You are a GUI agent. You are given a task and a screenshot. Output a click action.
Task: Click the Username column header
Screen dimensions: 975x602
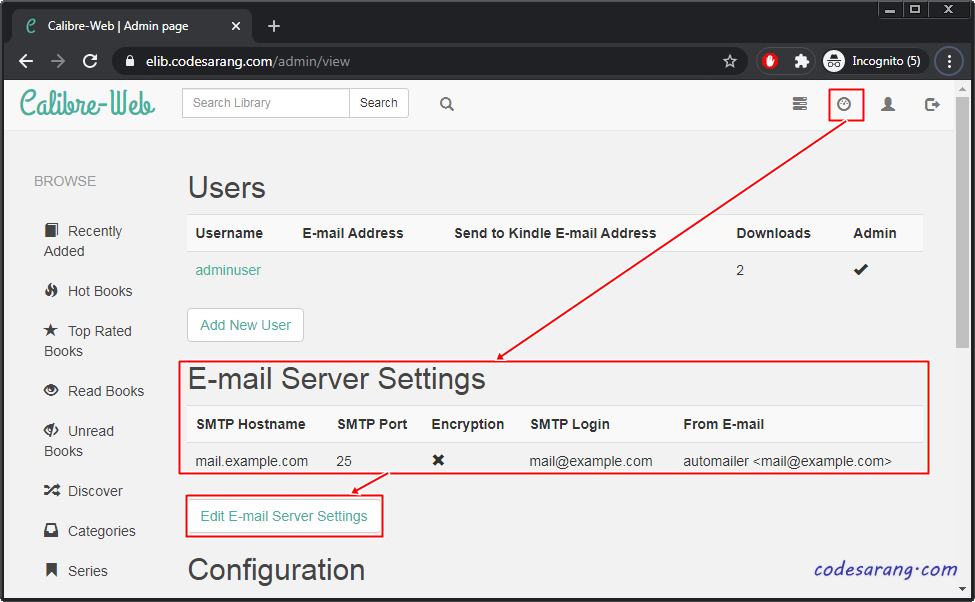pyautogui.click(x=229, y=233)
